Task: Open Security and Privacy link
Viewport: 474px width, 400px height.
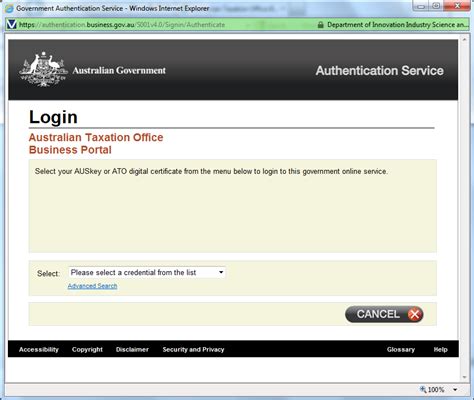Action: point(193,349)
